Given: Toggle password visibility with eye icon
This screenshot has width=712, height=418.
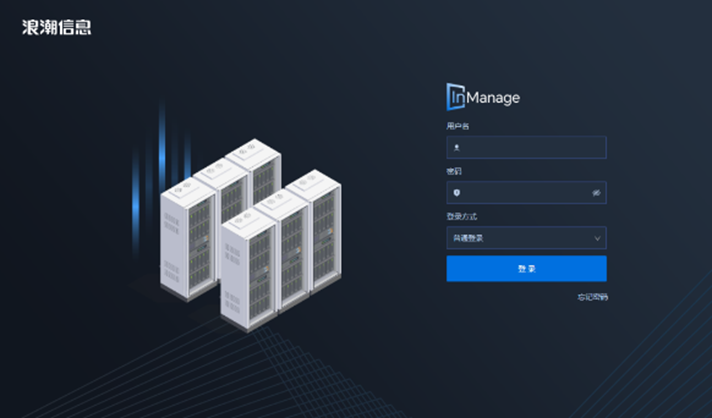Looking at the screenshot, I should pos(595,193).
